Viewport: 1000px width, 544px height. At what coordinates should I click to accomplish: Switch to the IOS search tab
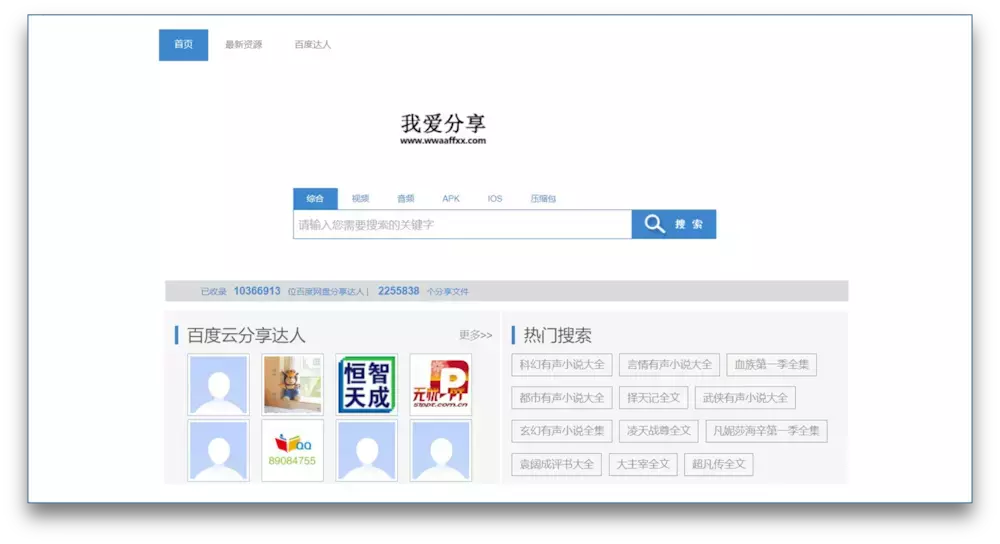click(x=495, y=198)
